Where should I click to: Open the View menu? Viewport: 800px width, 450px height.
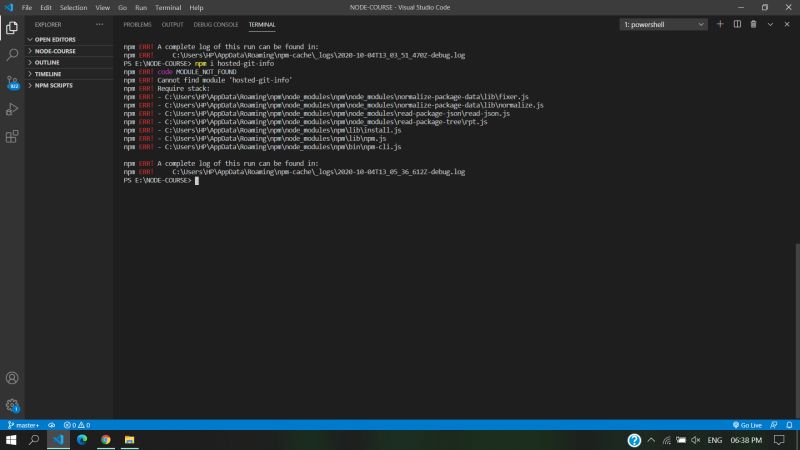coord(103,8)
